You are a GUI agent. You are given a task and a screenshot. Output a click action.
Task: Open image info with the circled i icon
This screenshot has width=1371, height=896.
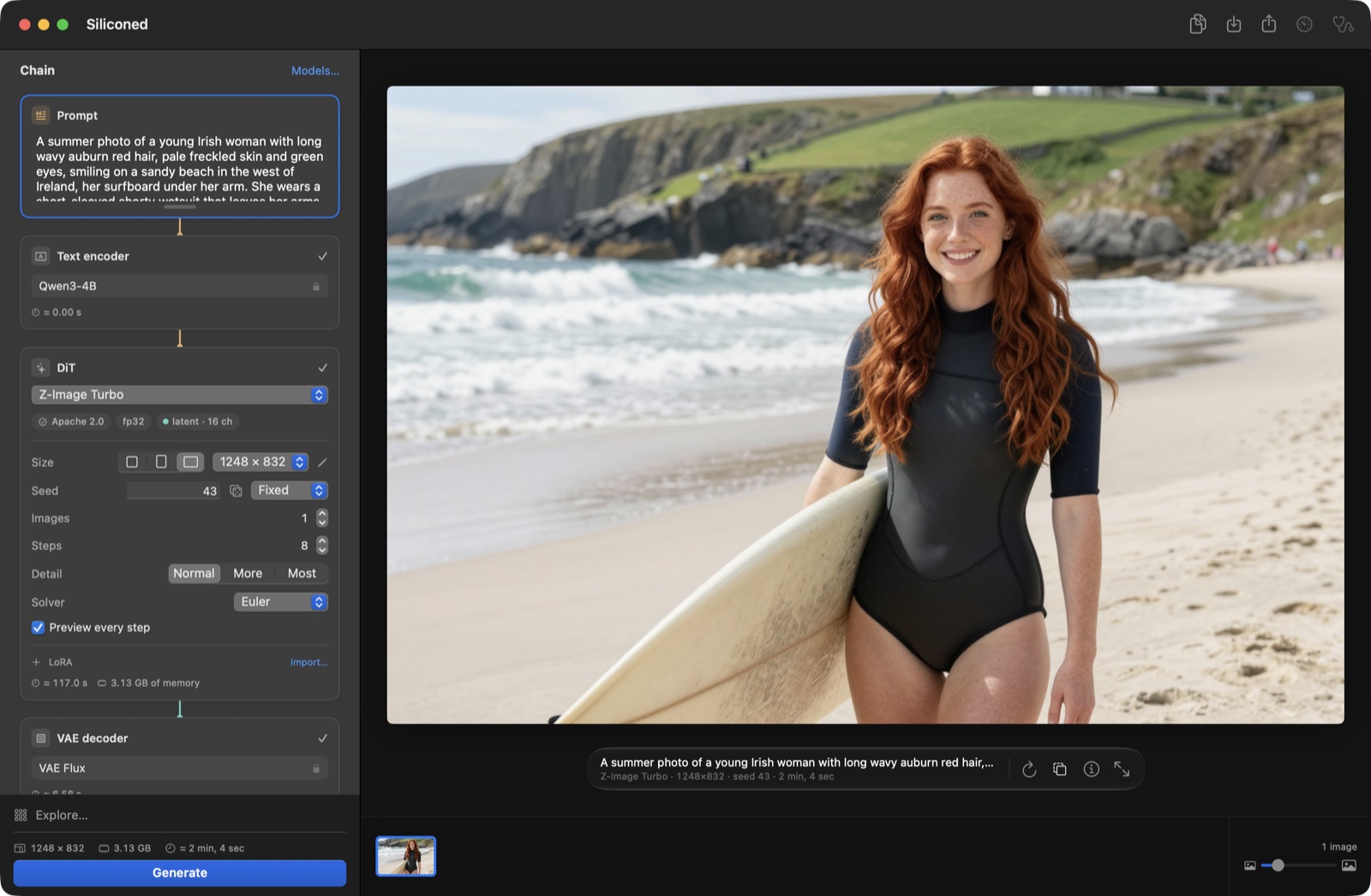[x=1091, y=769]
